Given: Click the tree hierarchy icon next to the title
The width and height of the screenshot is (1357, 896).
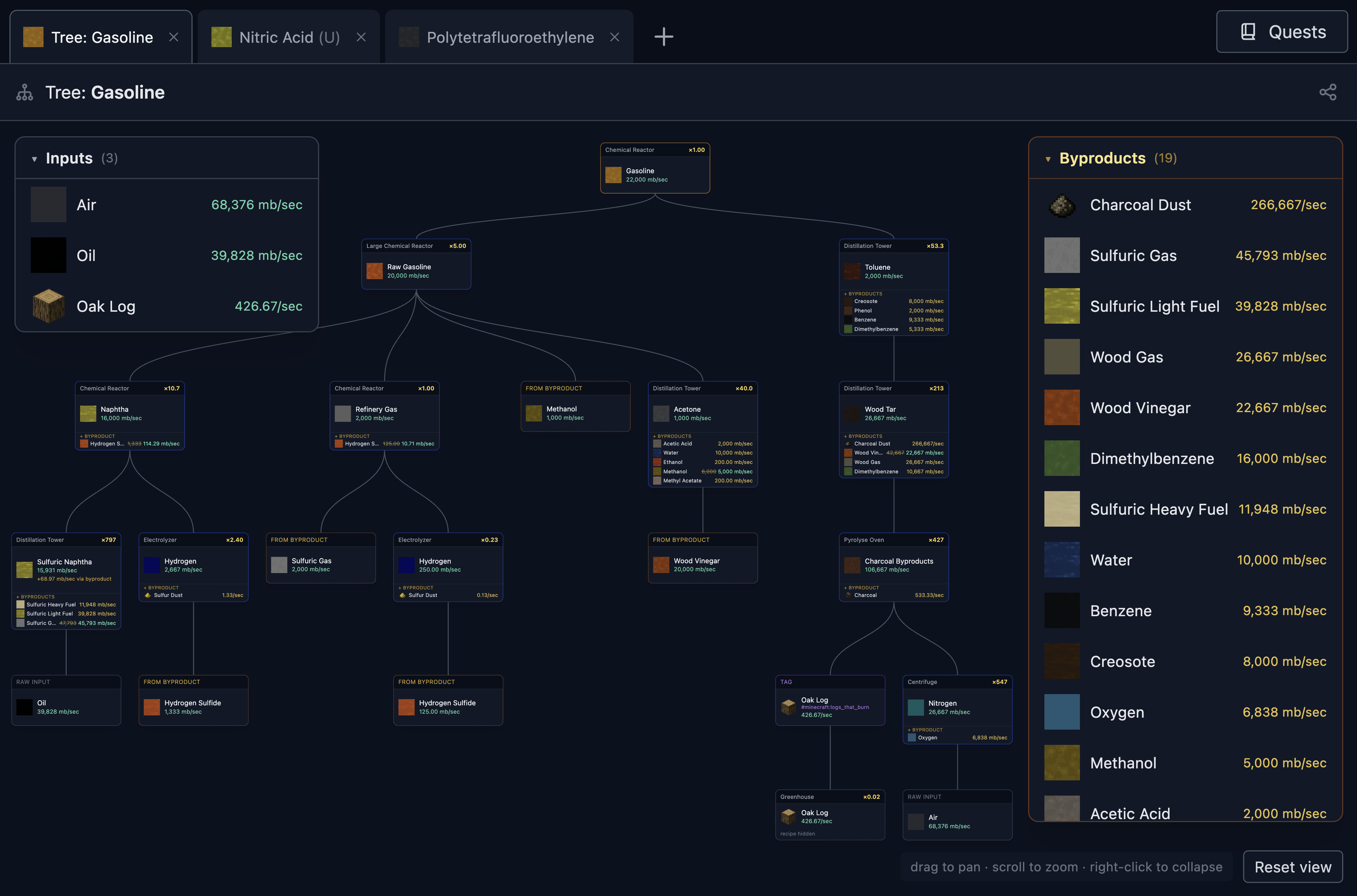Looking at the screenshot, I should 25,92.
